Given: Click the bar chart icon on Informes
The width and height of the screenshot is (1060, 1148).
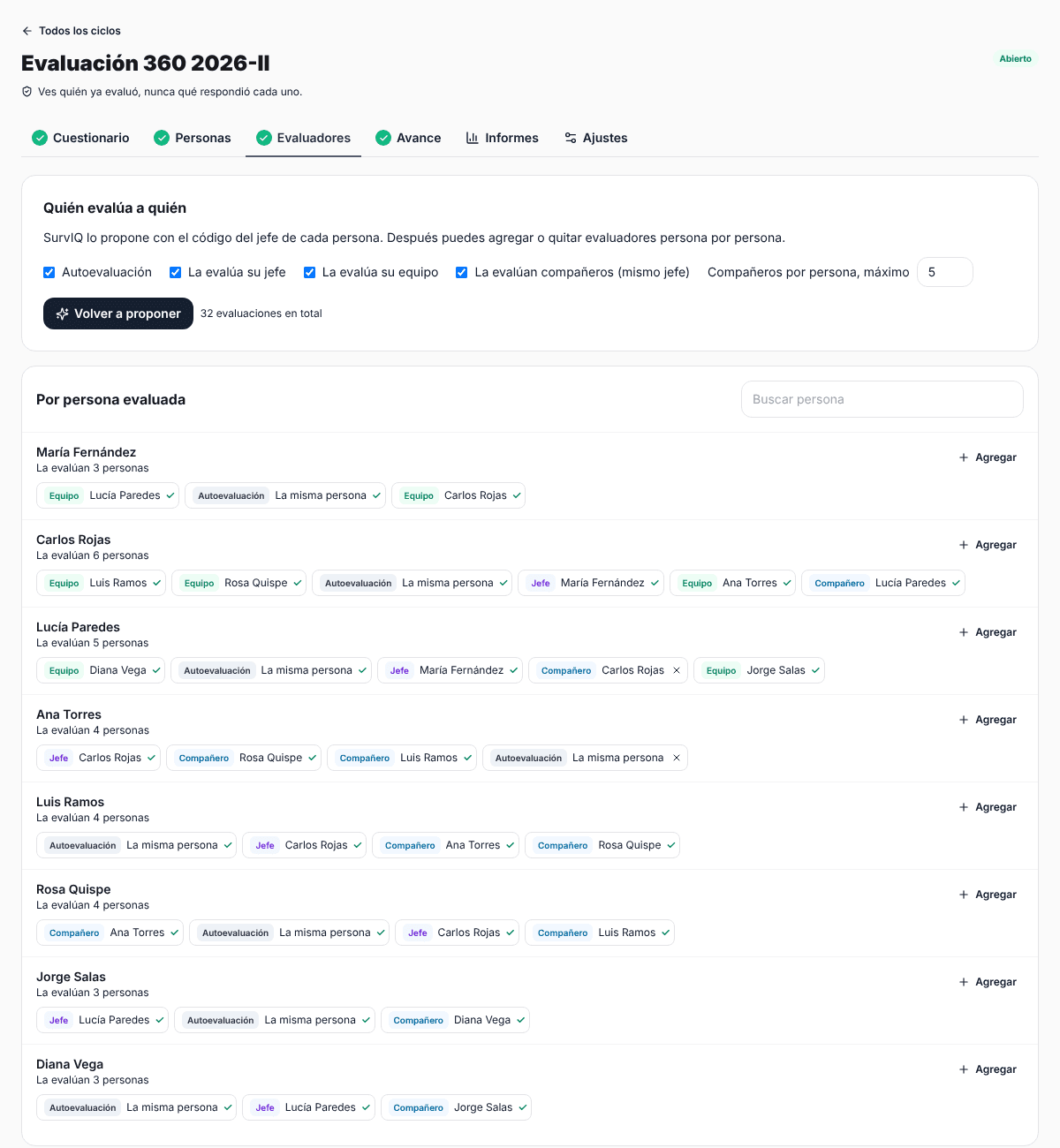Looking at the screenshot, I should [473, 138].
